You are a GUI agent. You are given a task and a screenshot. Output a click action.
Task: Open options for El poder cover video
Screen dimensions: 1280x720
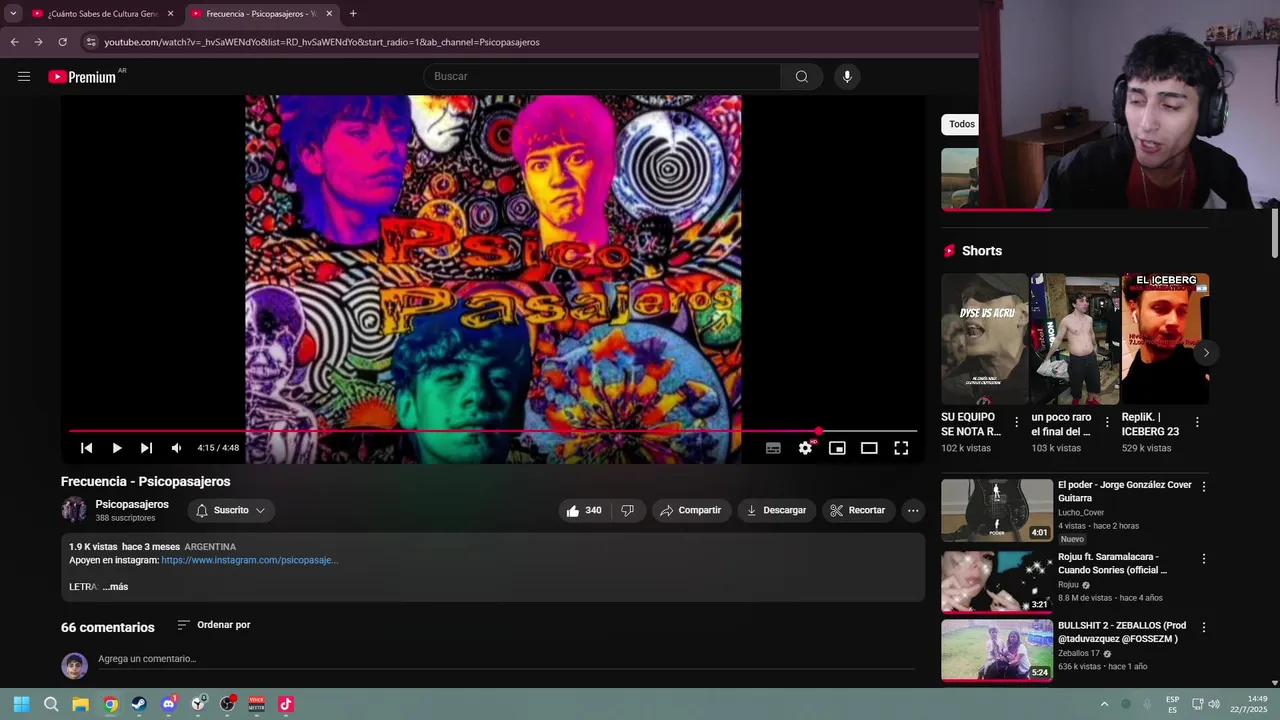coord(1204,486)
